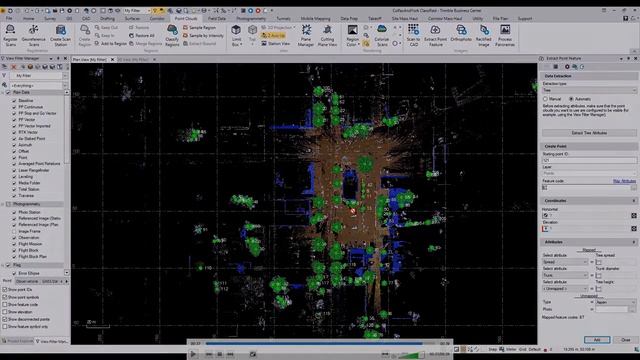The height and width of the screenshot is (360, 640).
Task: Toggle the Show point IDs checkbox
Action: click(x=5, y=290)
